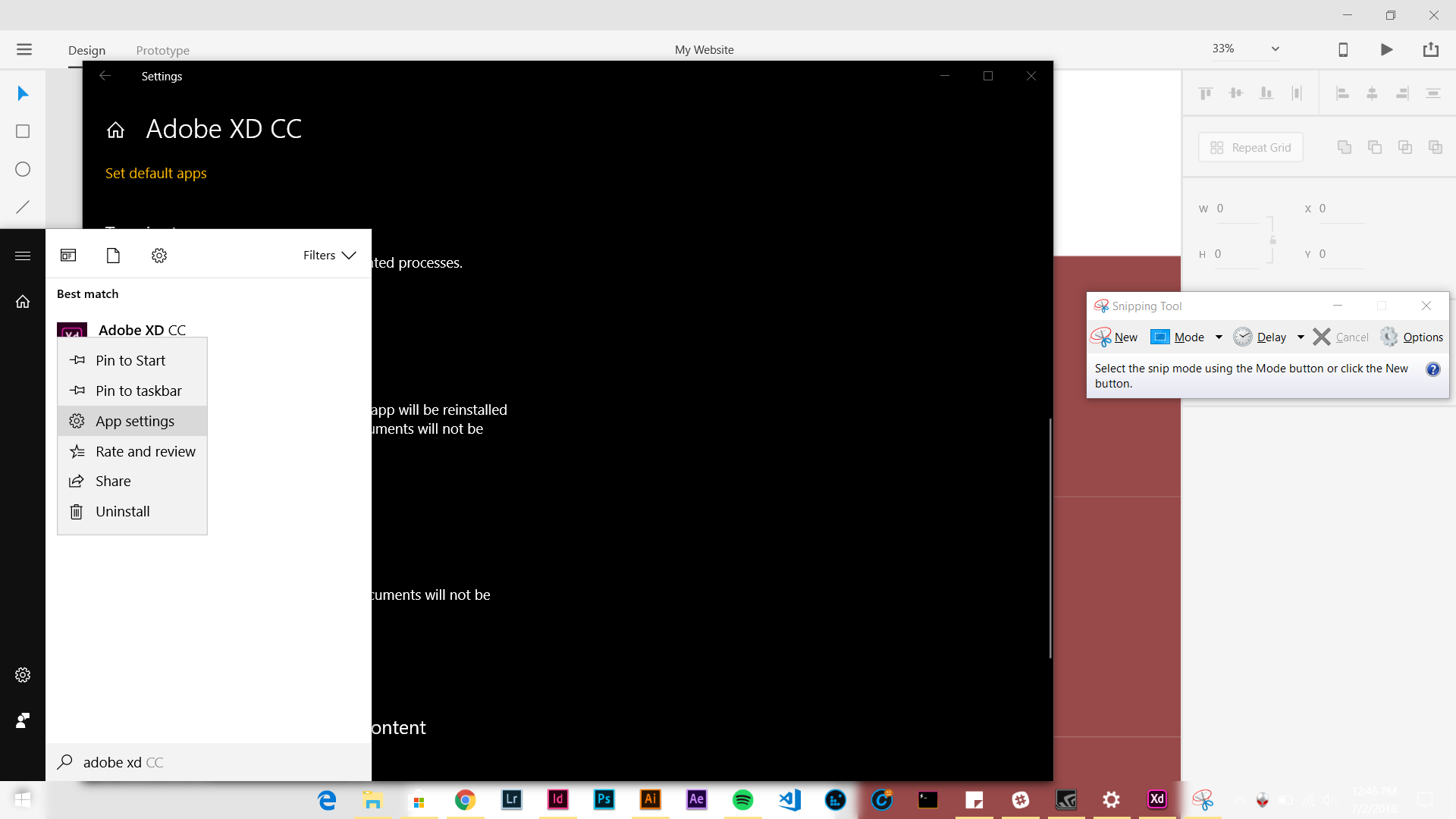
Task: Click Spotify icon in the Windows taskbar
Action: tap(742, 799)
